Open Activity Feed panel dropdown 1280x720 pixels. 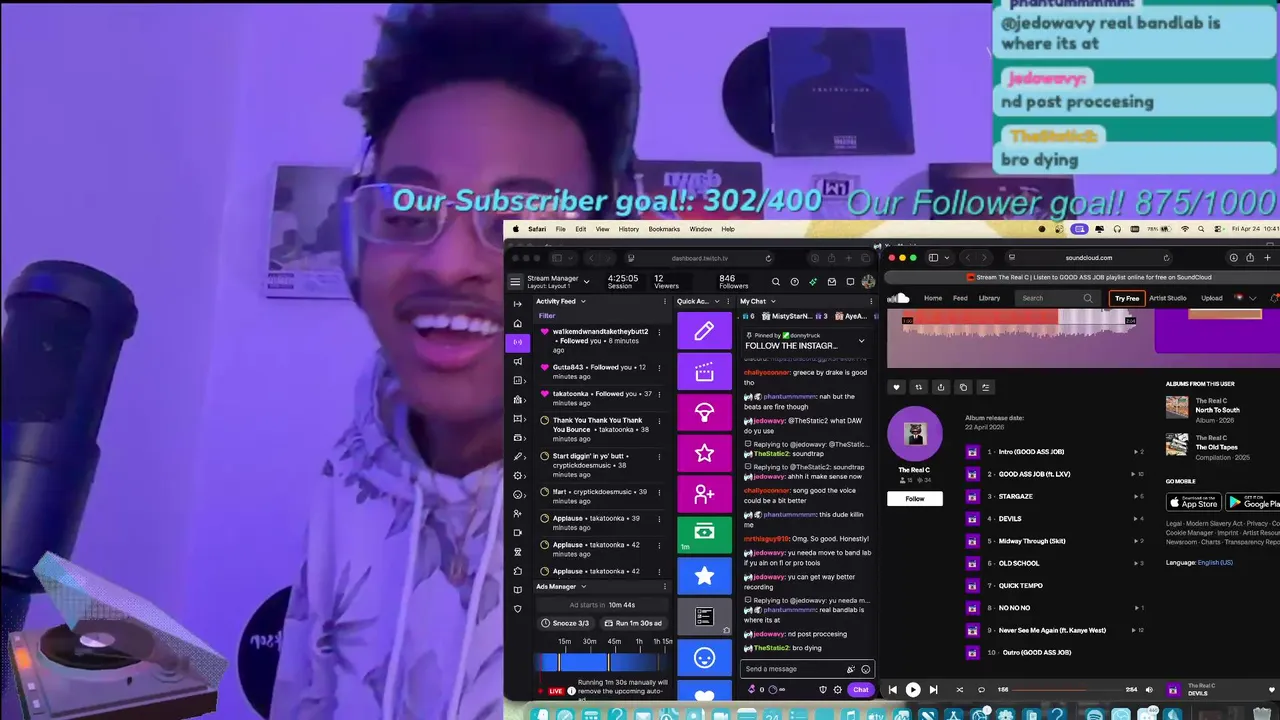click(x=583, y=301)
